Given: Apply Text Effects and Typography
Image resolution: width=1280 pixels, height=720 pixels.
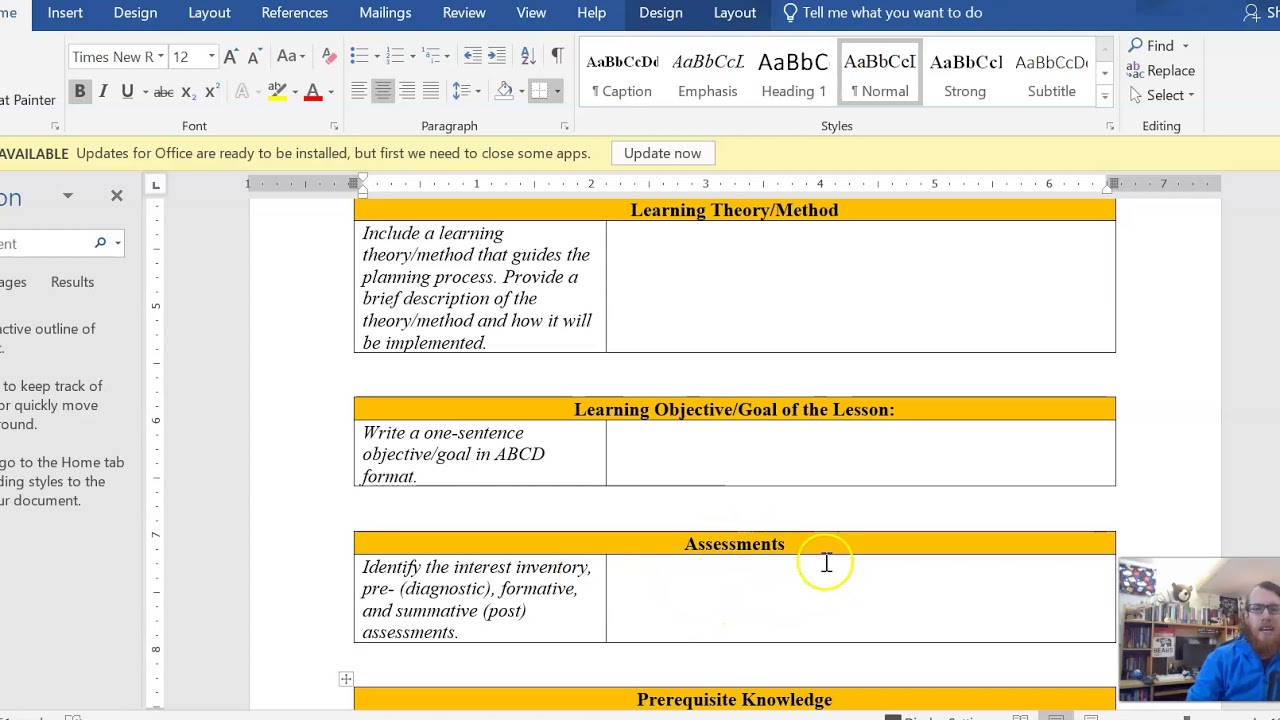Looking at the screenshot, I should pyautogui.click(x=241, y=92).
